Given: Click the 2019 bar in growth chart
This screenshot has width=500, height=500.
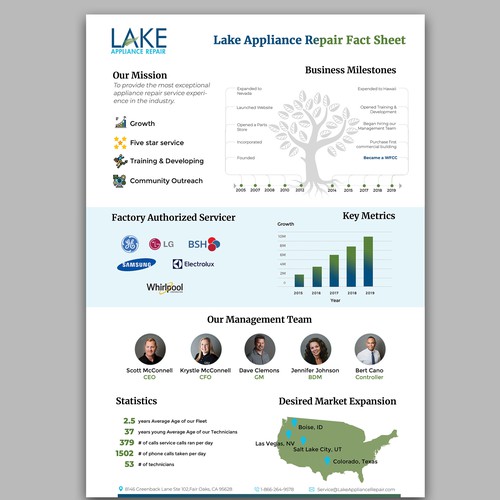Looking at the screenshot, I should click(368, 262).
